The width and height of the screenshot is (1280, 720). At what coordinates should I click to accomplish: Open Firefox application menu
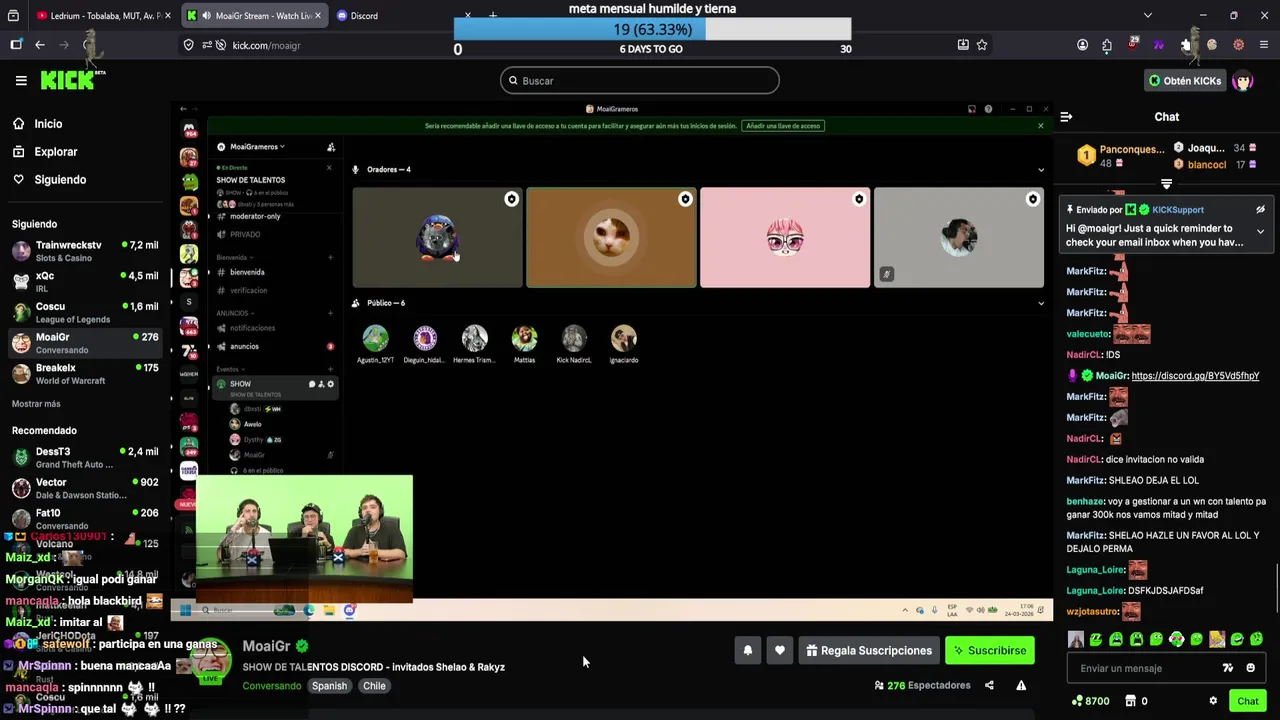click(1264, 45)
